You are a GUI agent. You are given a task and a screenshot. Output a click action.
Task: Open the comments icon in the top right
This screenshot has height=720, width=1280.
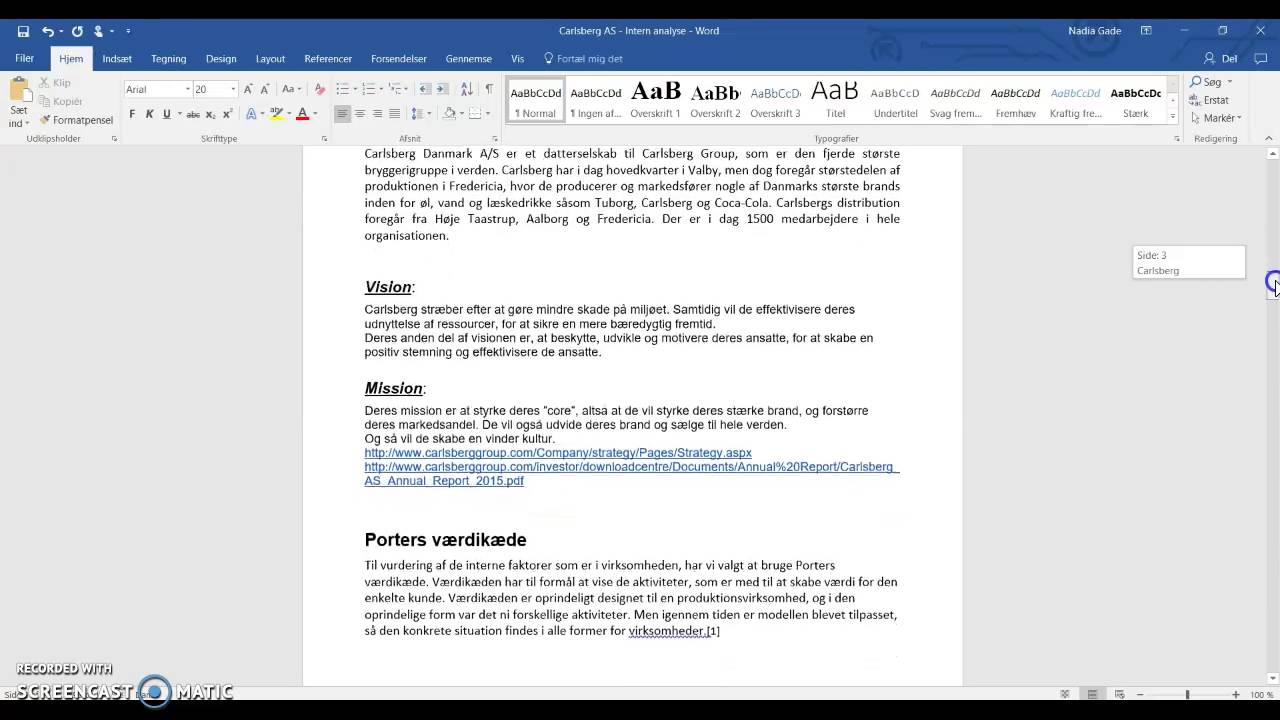(x=1260, y=59)
